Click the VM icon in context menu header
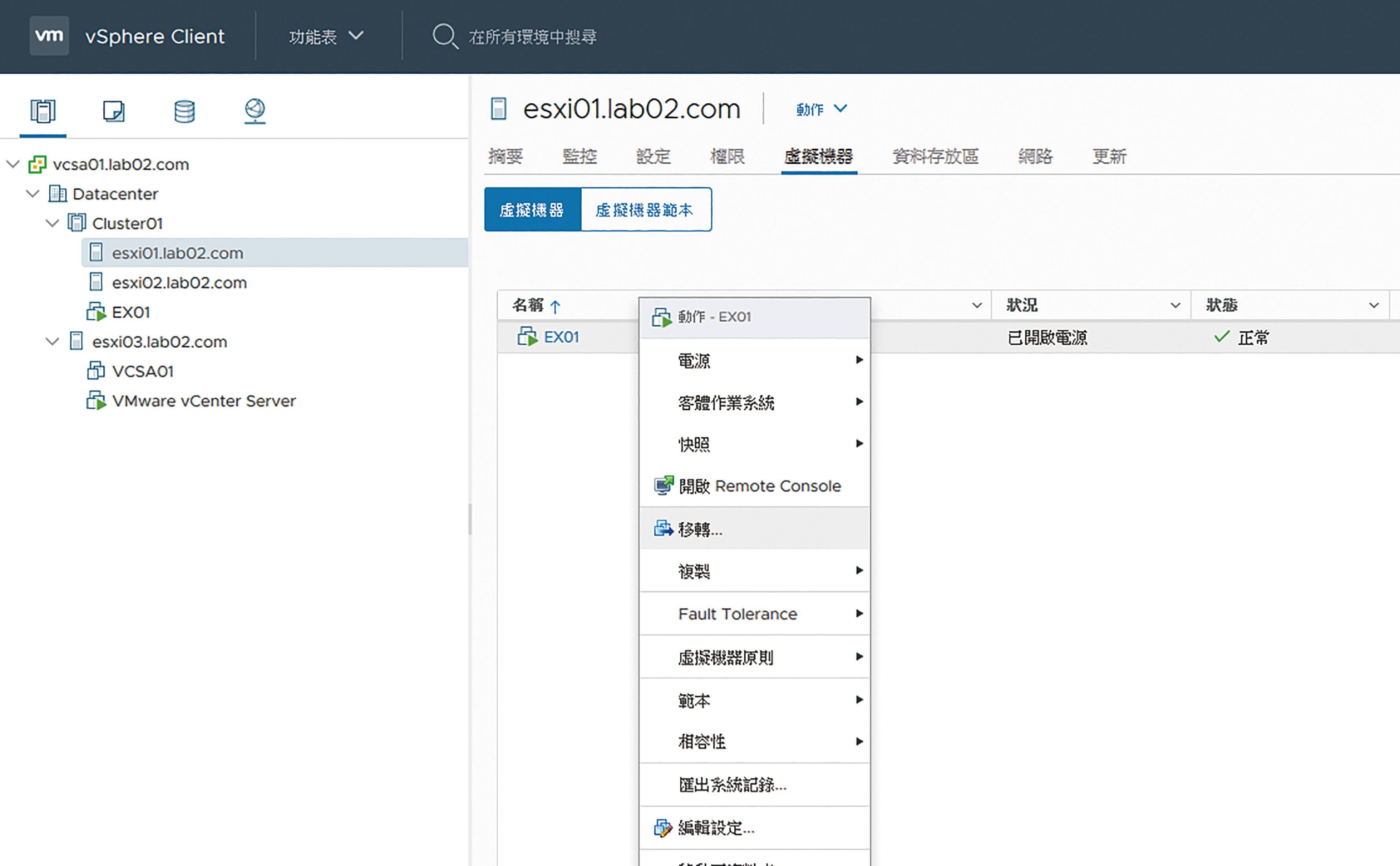1400x866 pixels. pyautogui.click(x=661, y=317)
